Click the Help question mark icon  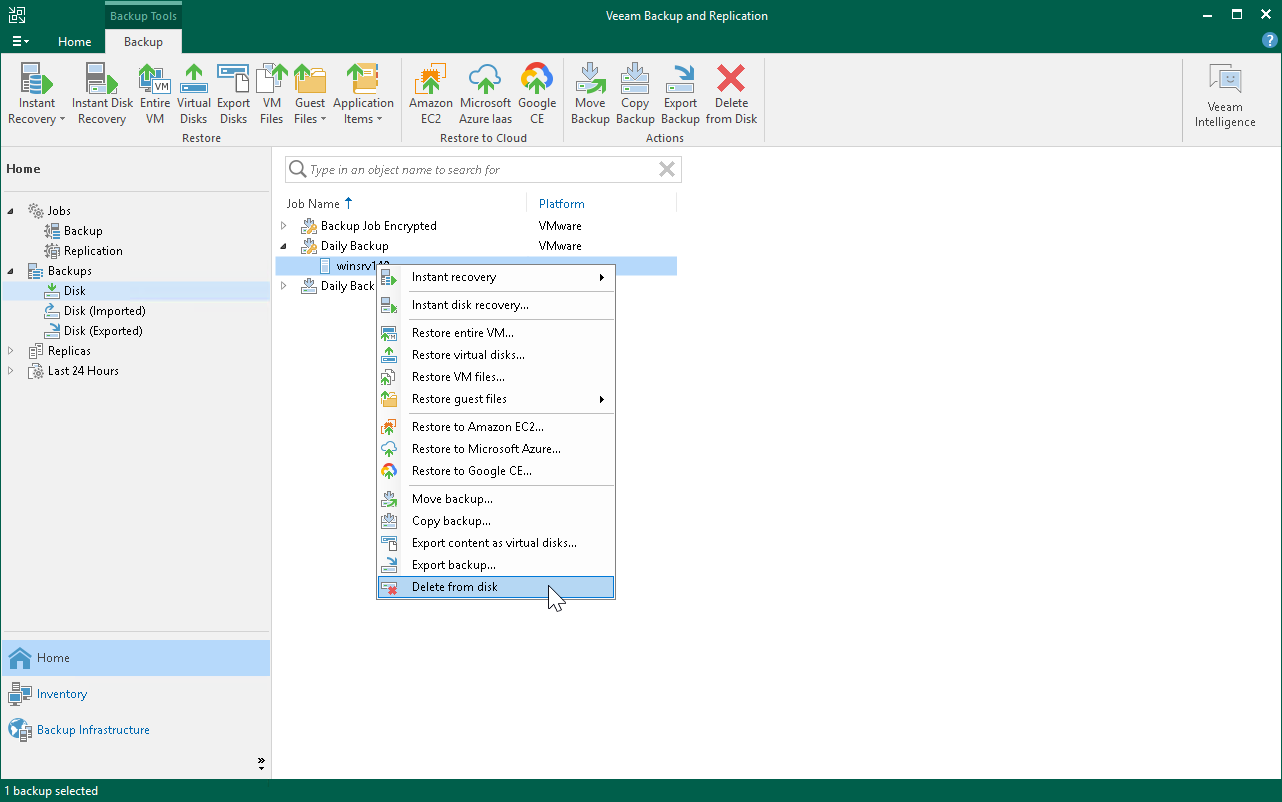click(x=1270, y=41)
